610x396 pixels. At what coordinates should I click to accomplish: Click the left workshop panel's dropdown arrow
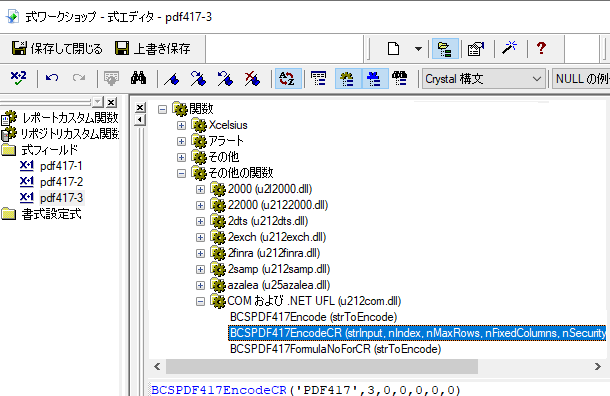97,102
